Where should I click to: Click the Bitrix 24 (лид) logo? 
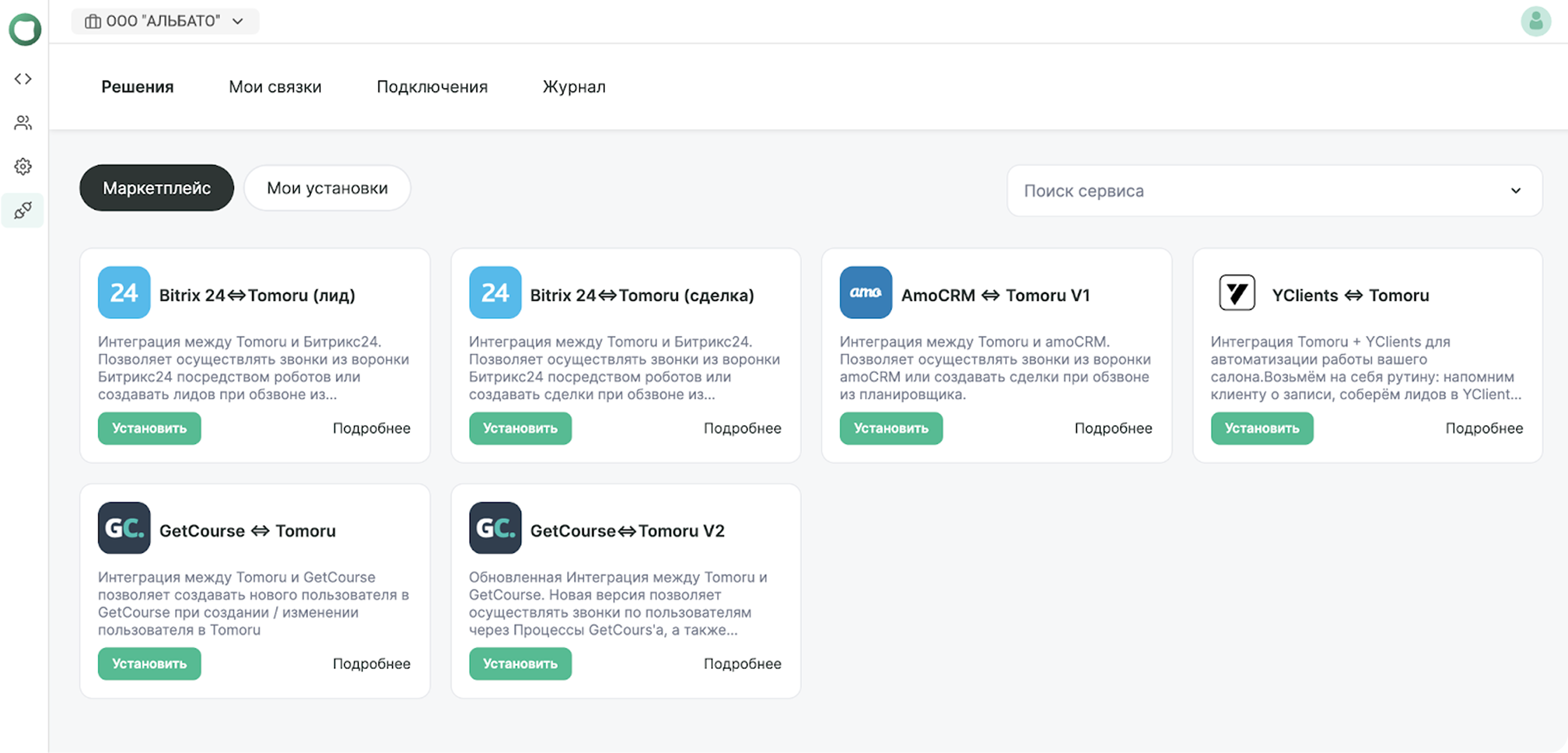coord(124,293)
